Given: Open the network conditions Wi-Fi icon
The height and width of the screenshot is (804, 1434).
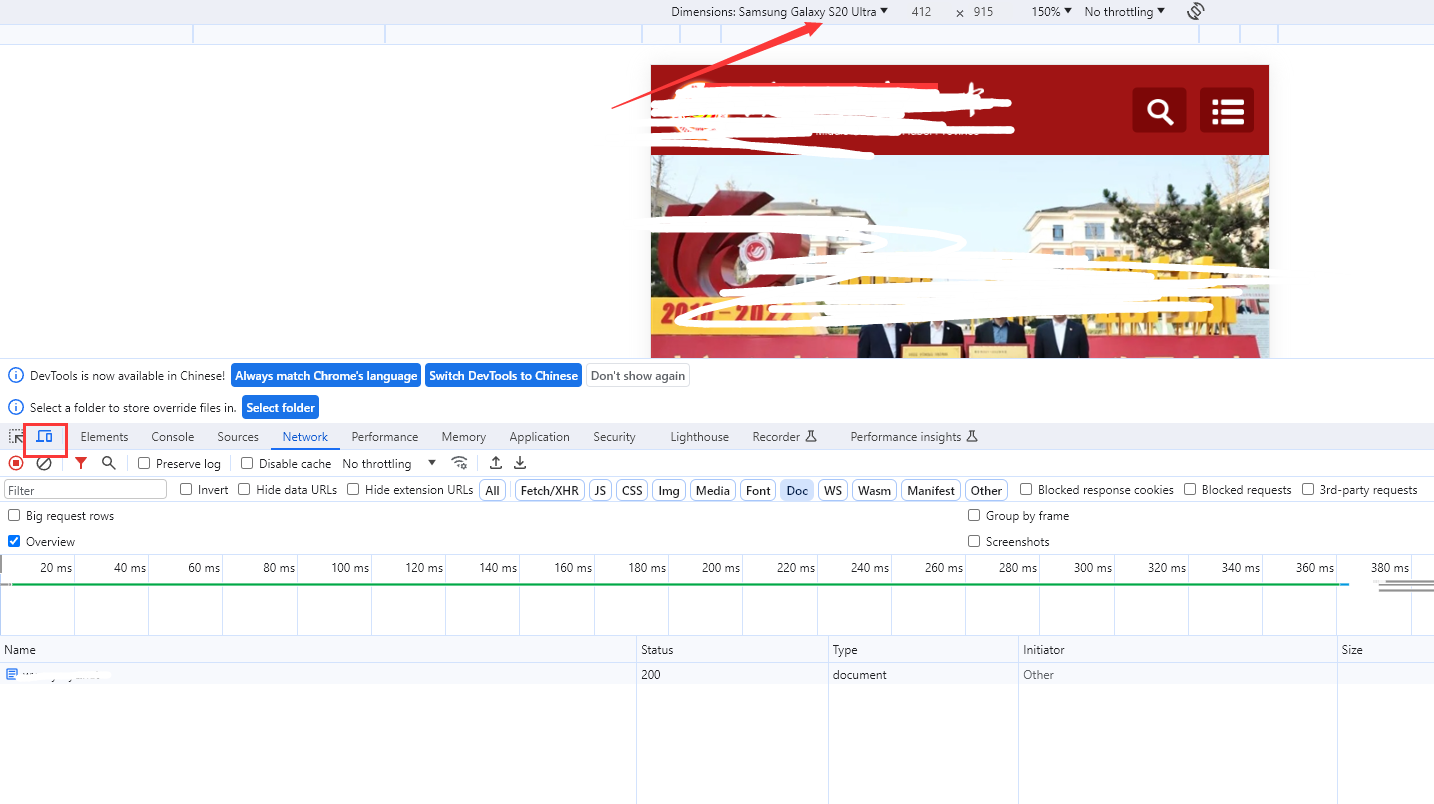Looking at the screenshot, I should point(459,463).
